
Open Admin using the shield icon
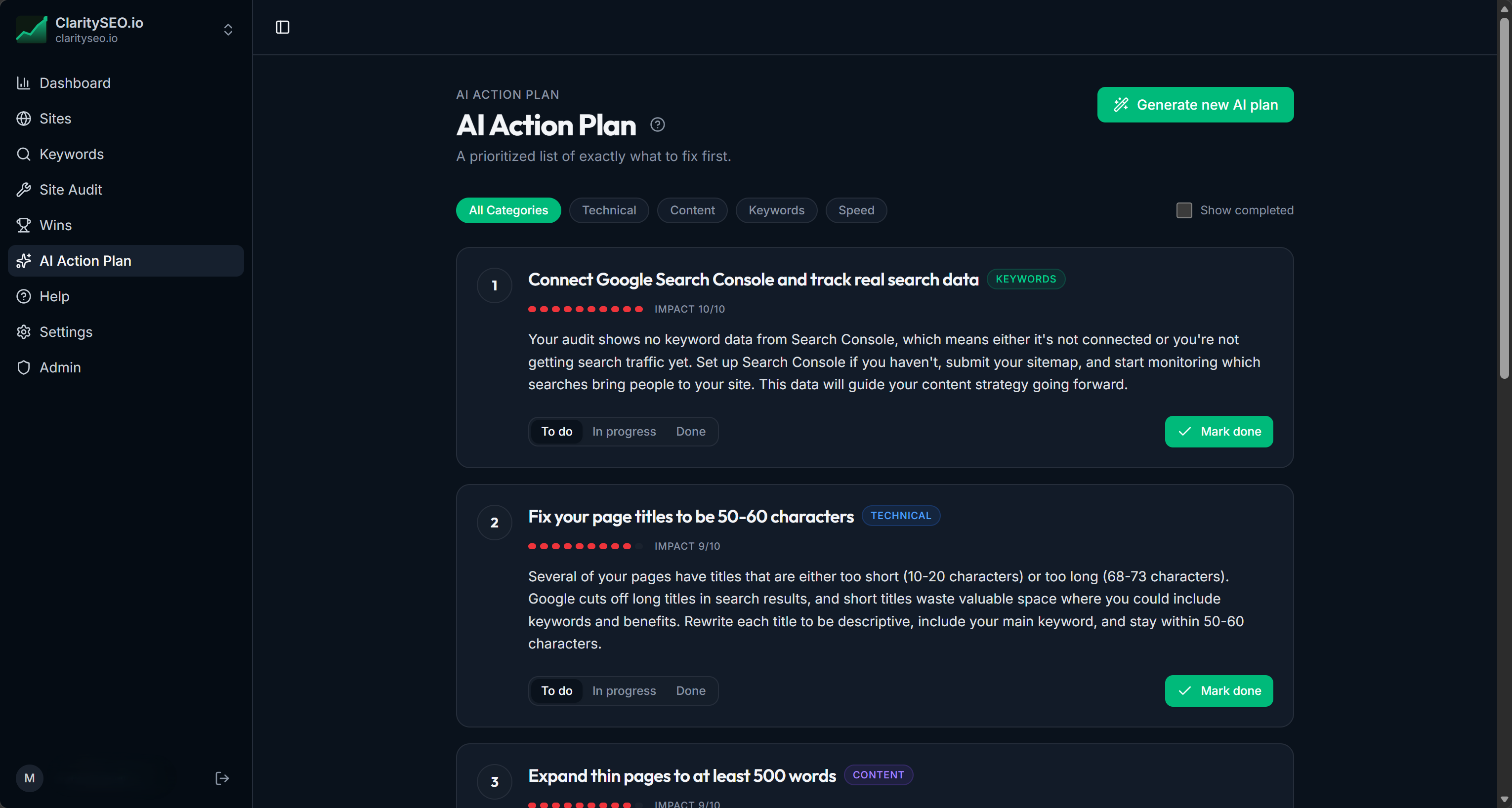click(24, 367)
